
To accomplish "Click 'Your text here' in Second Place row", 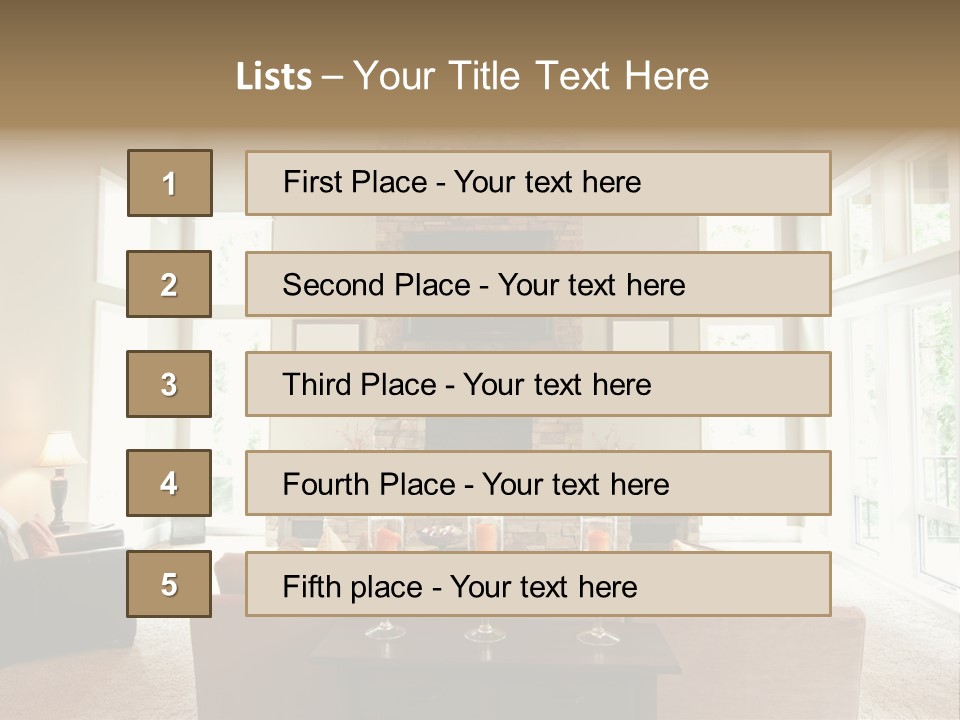I will (591, 285).
